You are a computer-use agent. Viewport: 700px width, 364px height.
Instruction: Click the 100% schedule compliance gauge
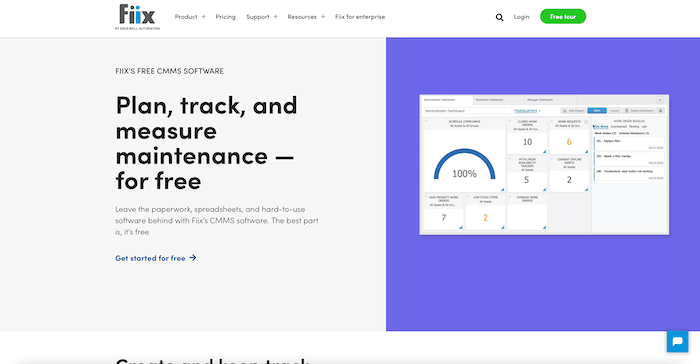click(x=464, y=165)
